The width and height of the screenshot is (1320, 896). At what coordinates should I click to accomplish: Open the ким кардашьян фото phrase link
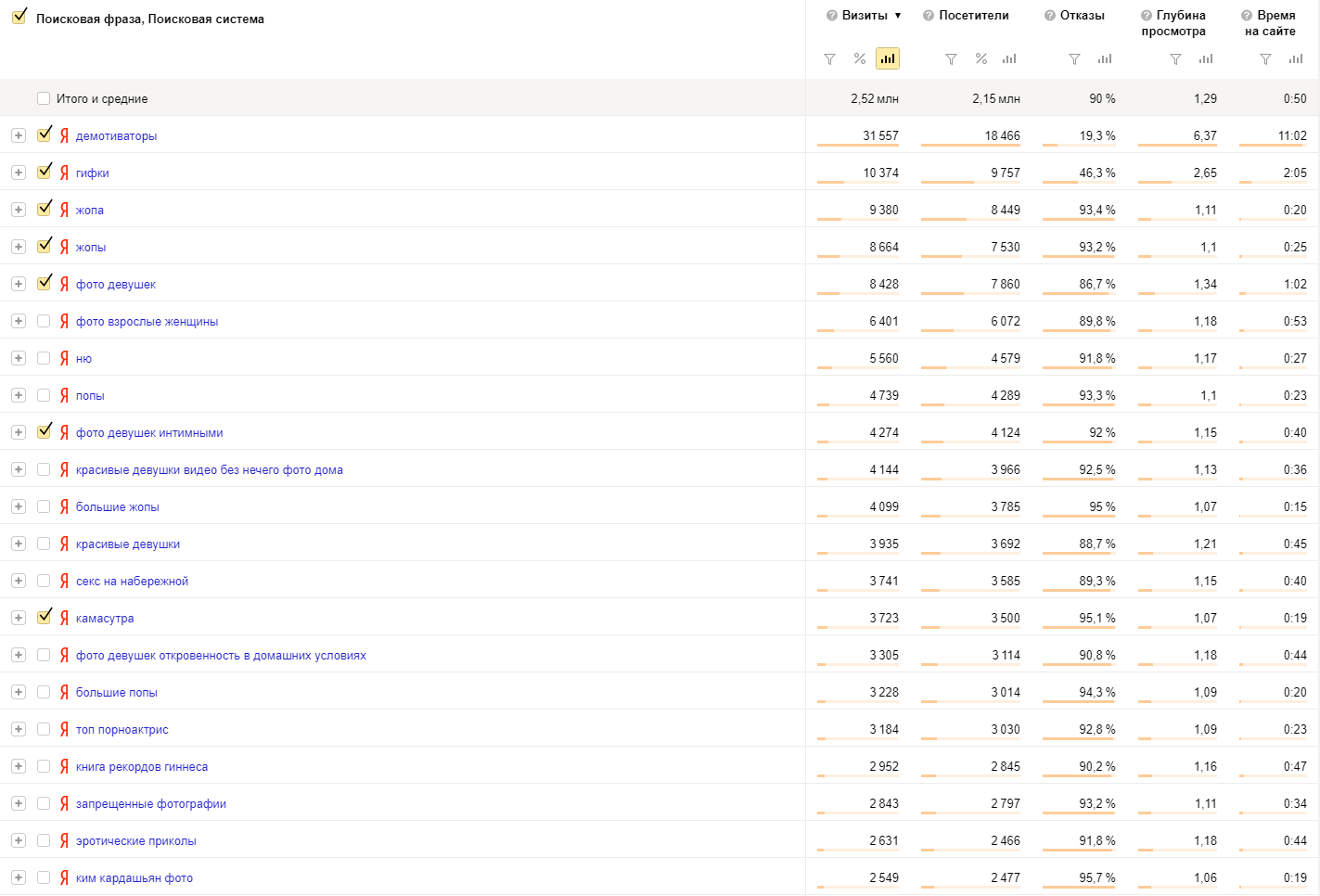pos(134,878)
